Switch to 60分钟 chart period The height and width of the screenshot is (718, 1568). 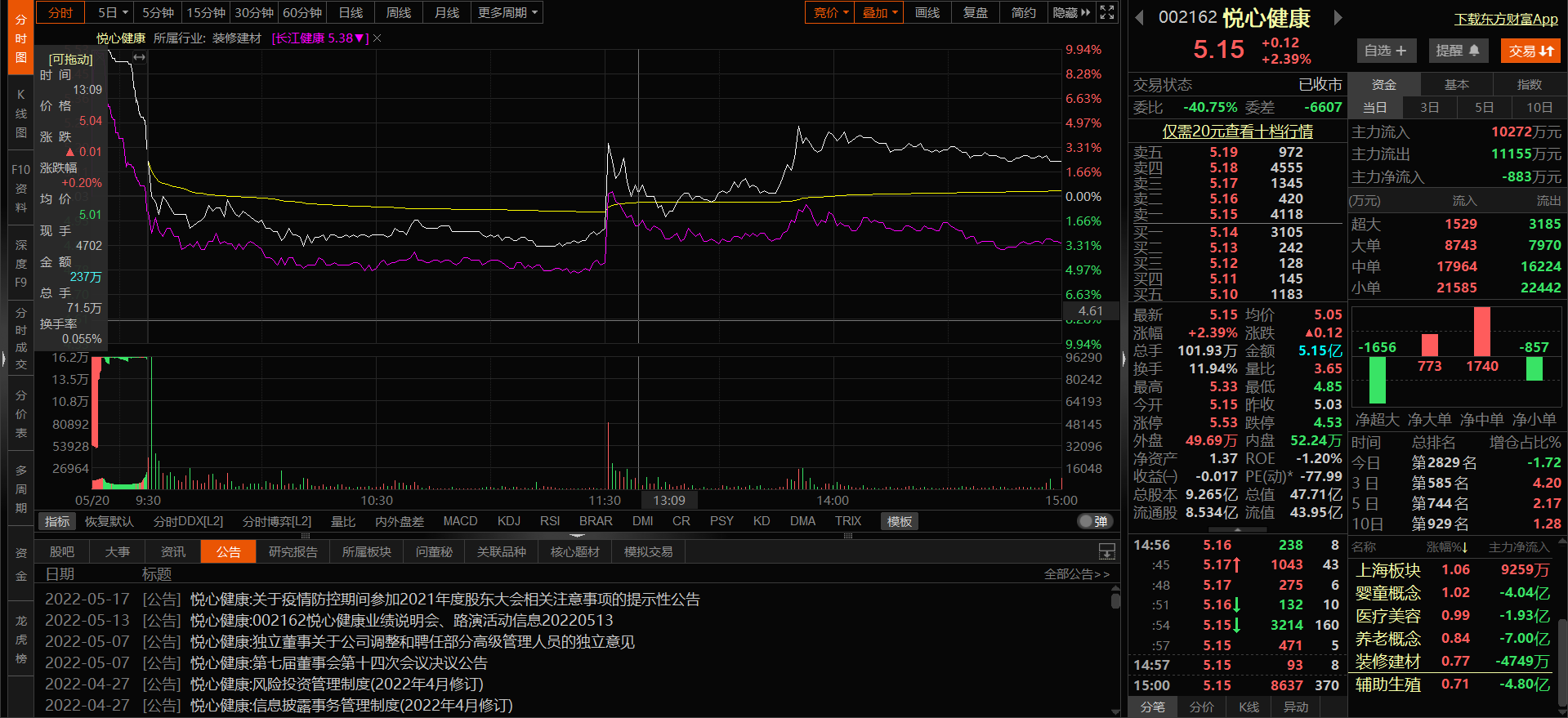(302, 12)
